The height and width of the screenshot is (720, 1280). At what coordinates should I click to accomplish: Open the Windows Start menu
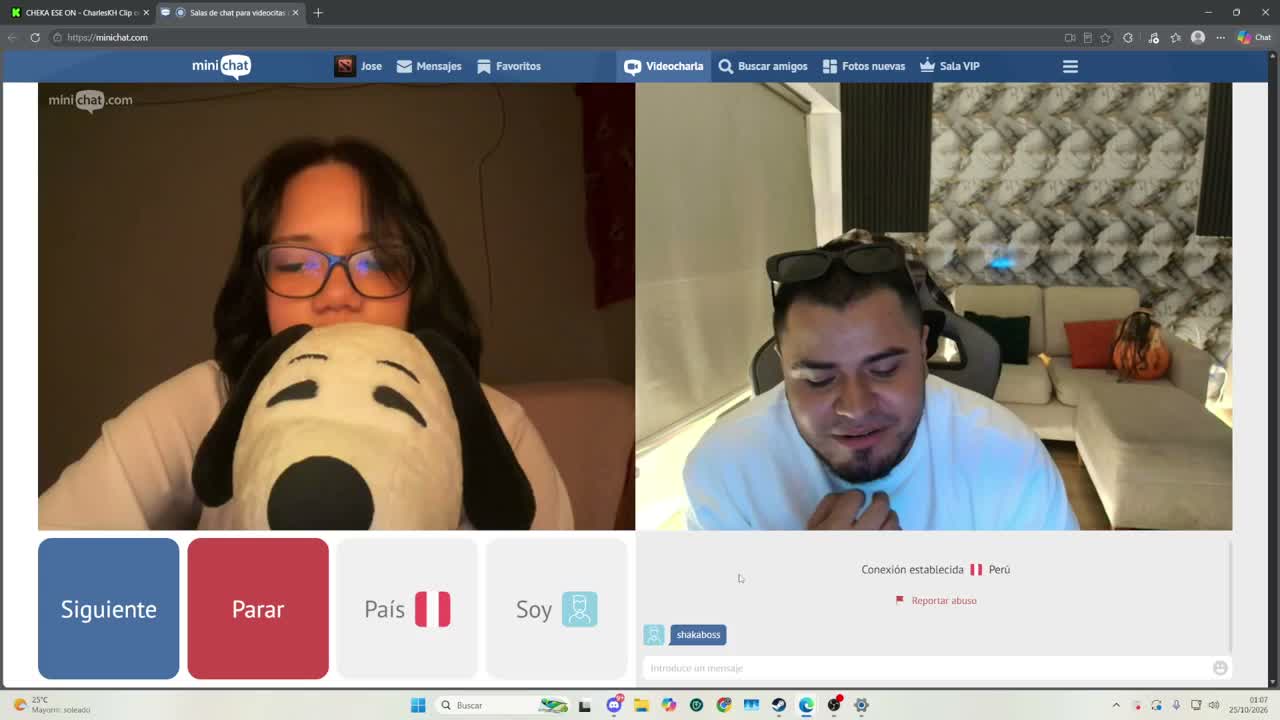coord(418,705)
